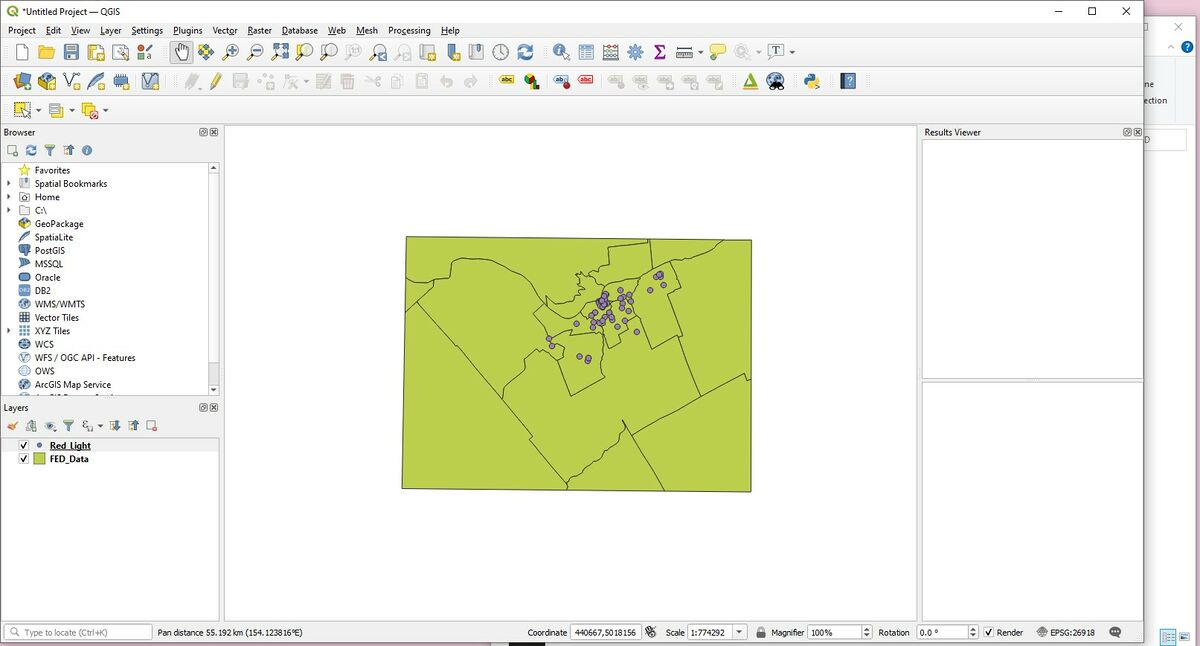This screenshot has height=646, width=1200.
Task: Open the Processing menu
Action: click(x=409, y=31)
